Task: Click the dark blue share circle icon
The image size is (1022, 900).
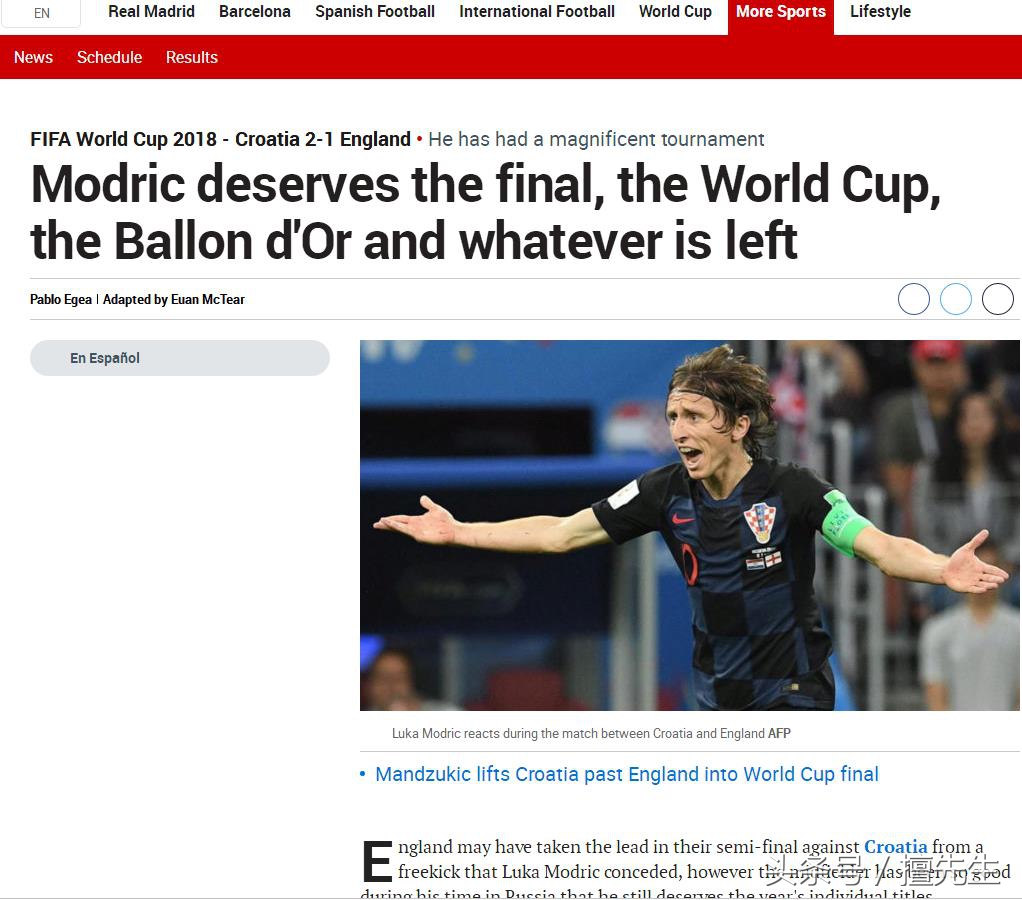Action: click(914, 299)
